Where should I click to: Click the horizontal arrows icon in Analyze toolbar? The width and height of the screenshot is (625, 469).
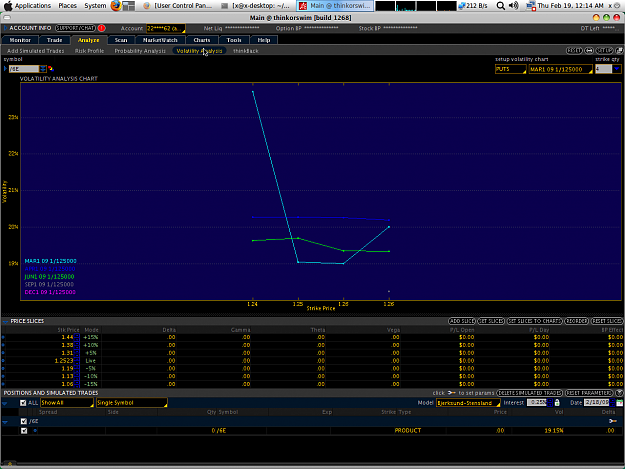pyautogui.click(x=589, y=51)
